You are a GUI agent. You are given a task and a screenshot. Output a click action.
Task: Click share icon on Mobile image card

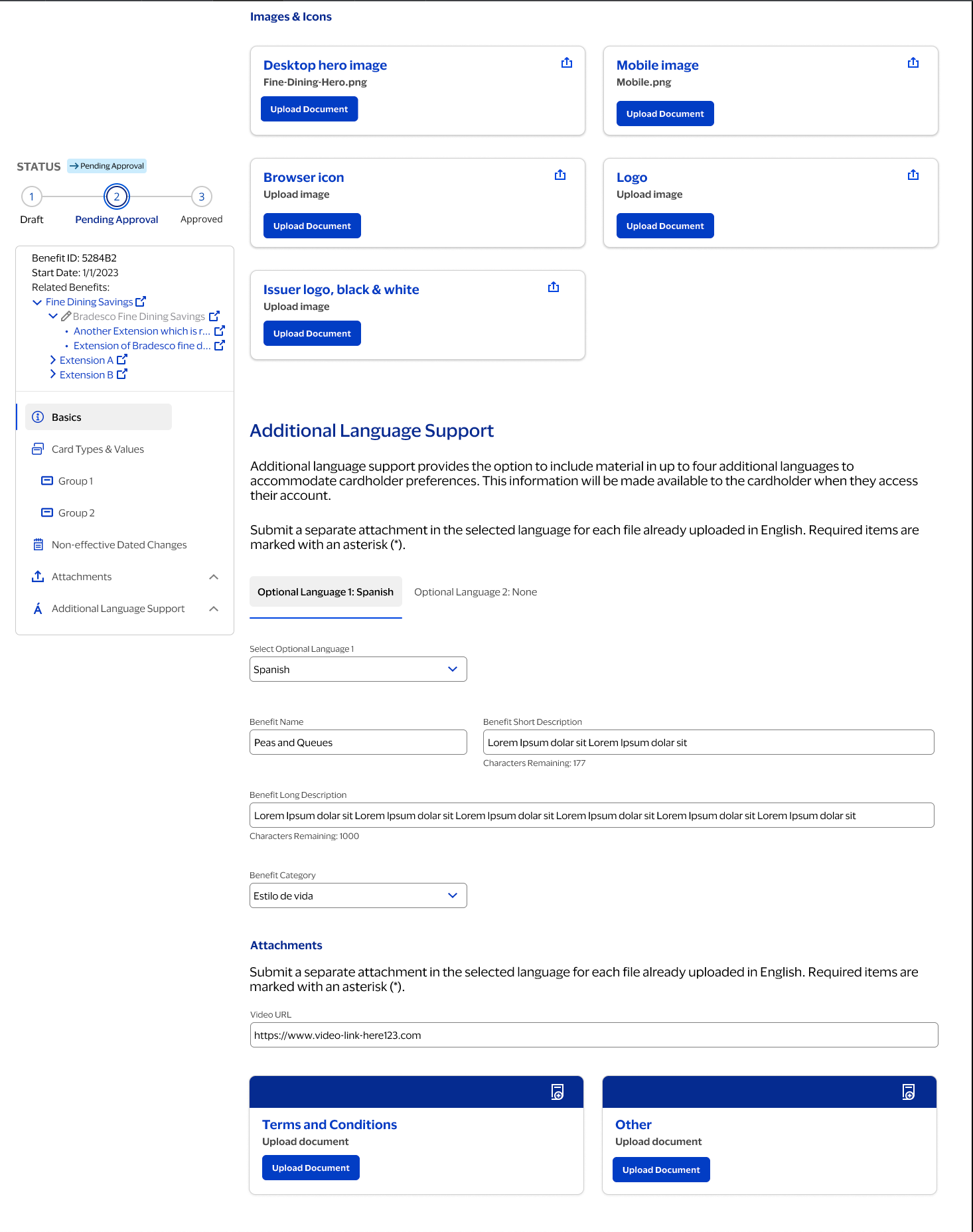click(913, 63)
